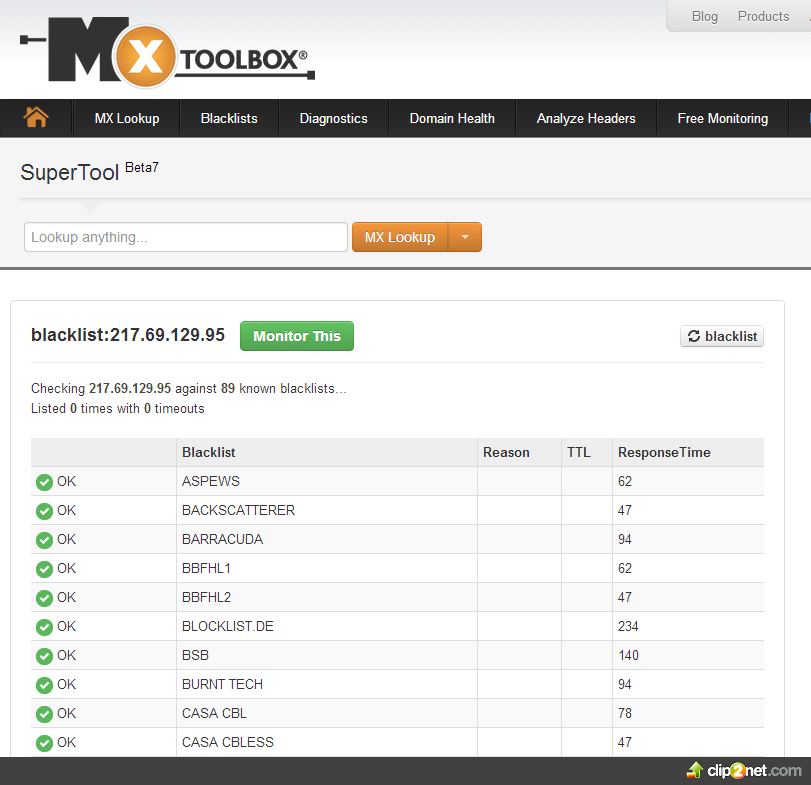
Task: Open the Domain Health menu item
Action: click(452, 118)
